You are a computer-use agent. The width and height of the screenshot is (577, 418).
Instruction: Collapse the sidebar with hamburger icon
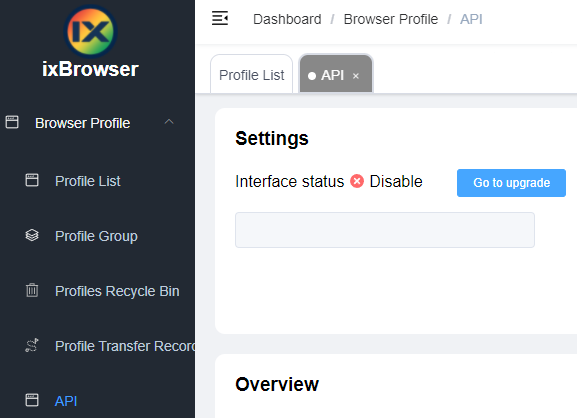tap(220, 18)
